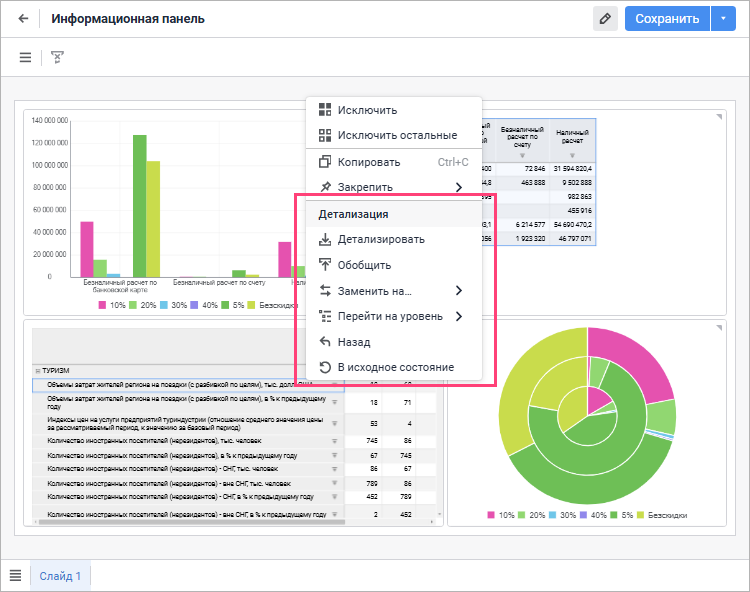Toggle 10% legend swatch in bar chart
Viewport: 750px width, 592px height.
103,304
